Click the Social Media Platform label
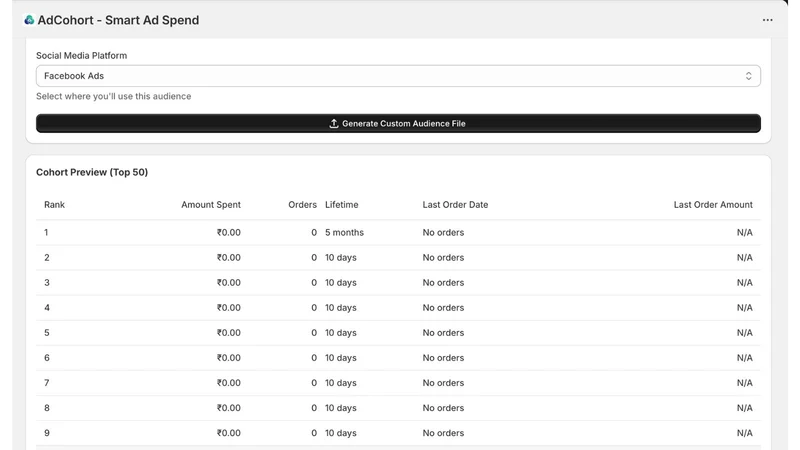 pyautogui.click(x=82, y=56)
